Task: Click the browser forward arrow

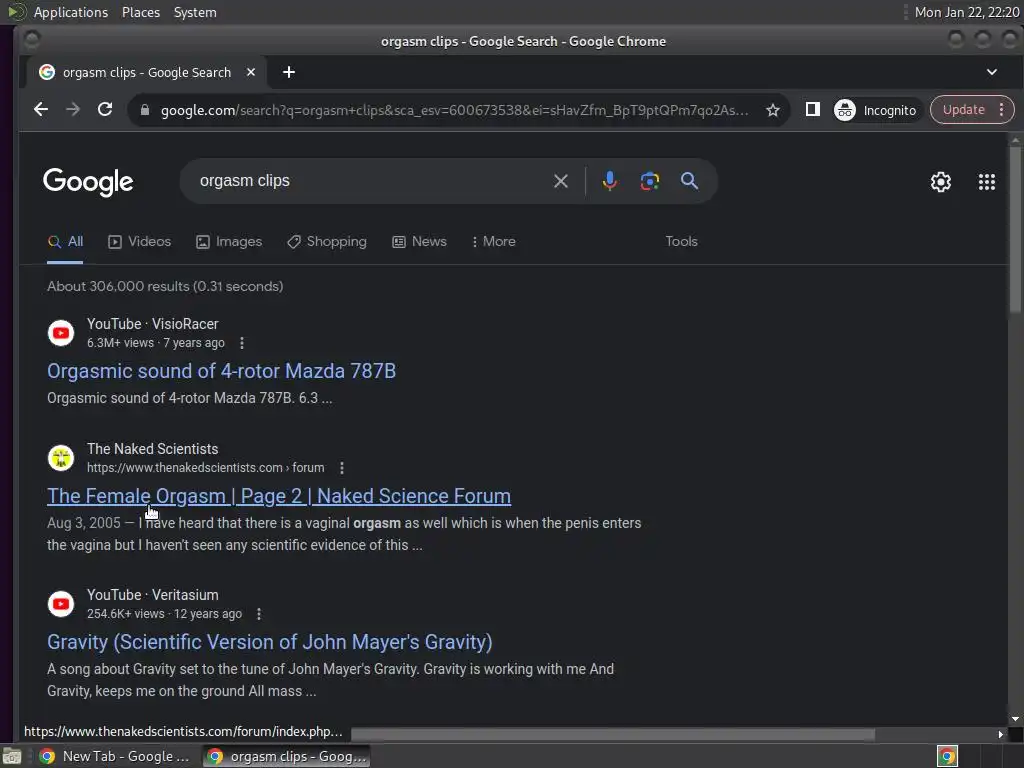Action: click(72, 110)
